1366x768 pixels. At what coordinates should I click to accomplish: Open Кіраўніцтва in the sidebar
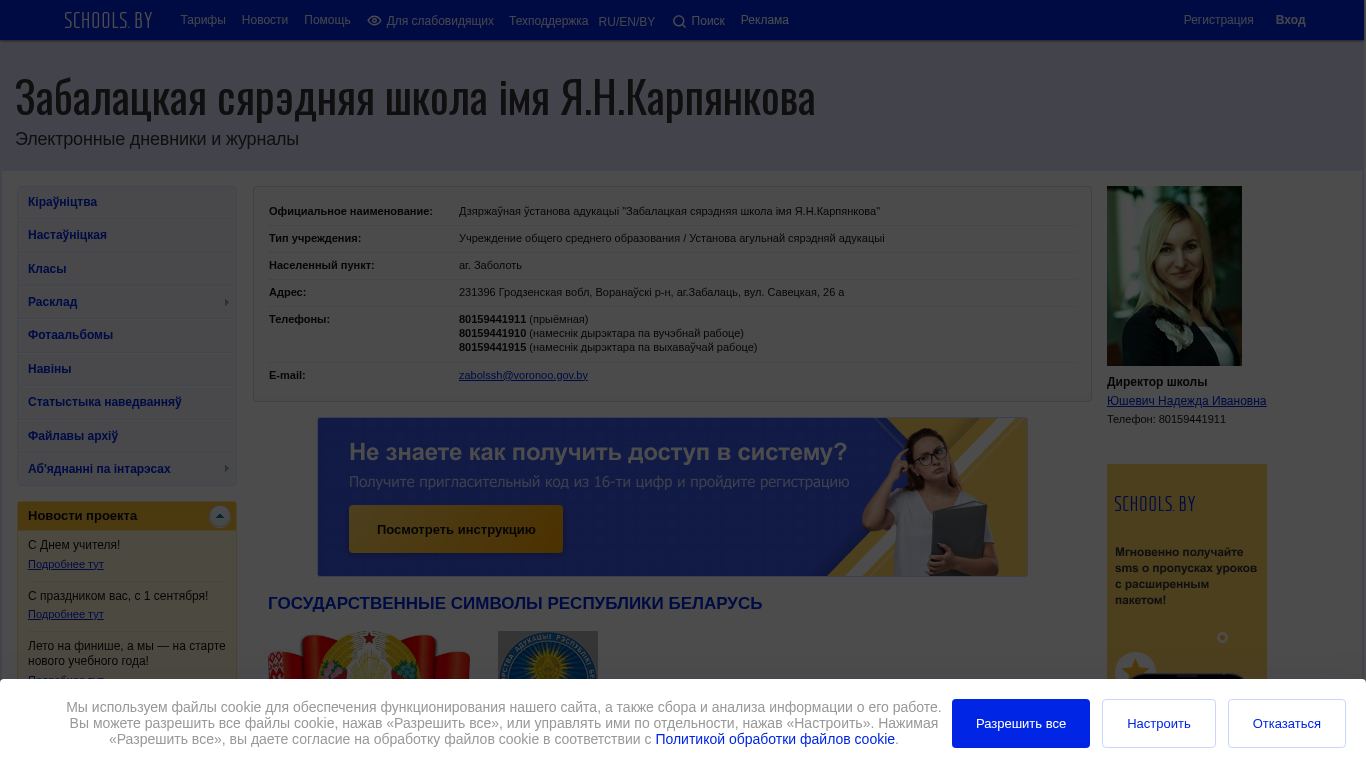tap(127, 202)
